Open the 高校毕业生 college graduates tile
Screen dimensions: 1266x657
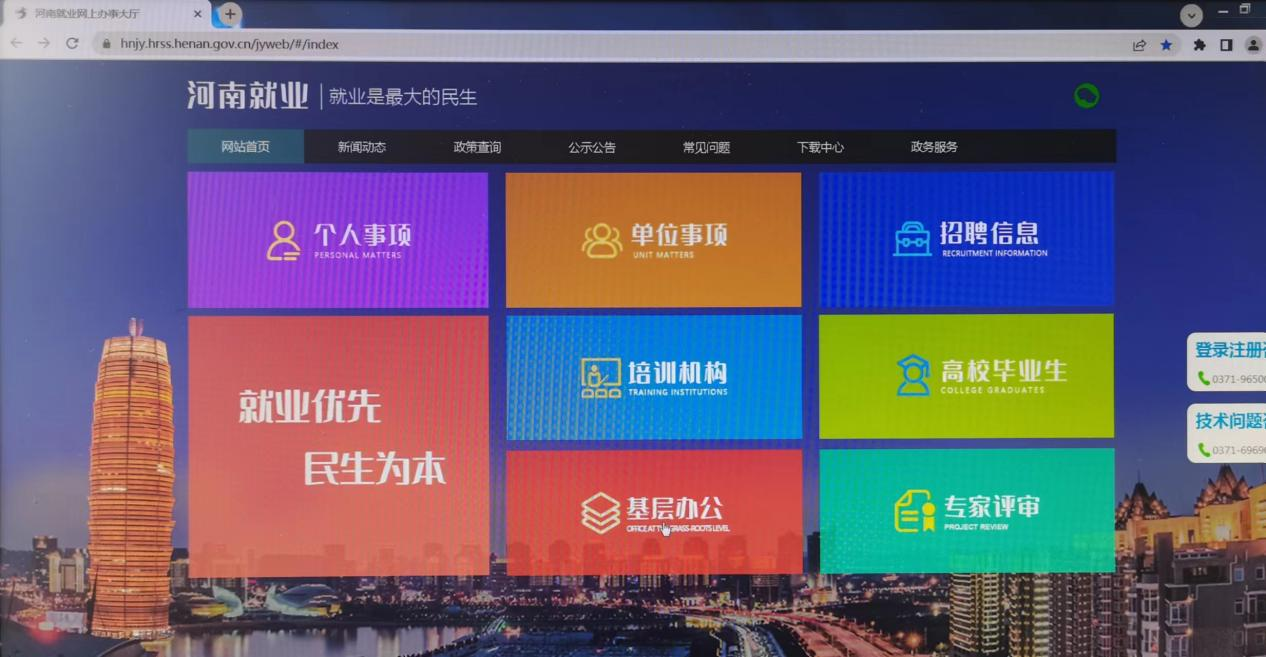point(966,376)
